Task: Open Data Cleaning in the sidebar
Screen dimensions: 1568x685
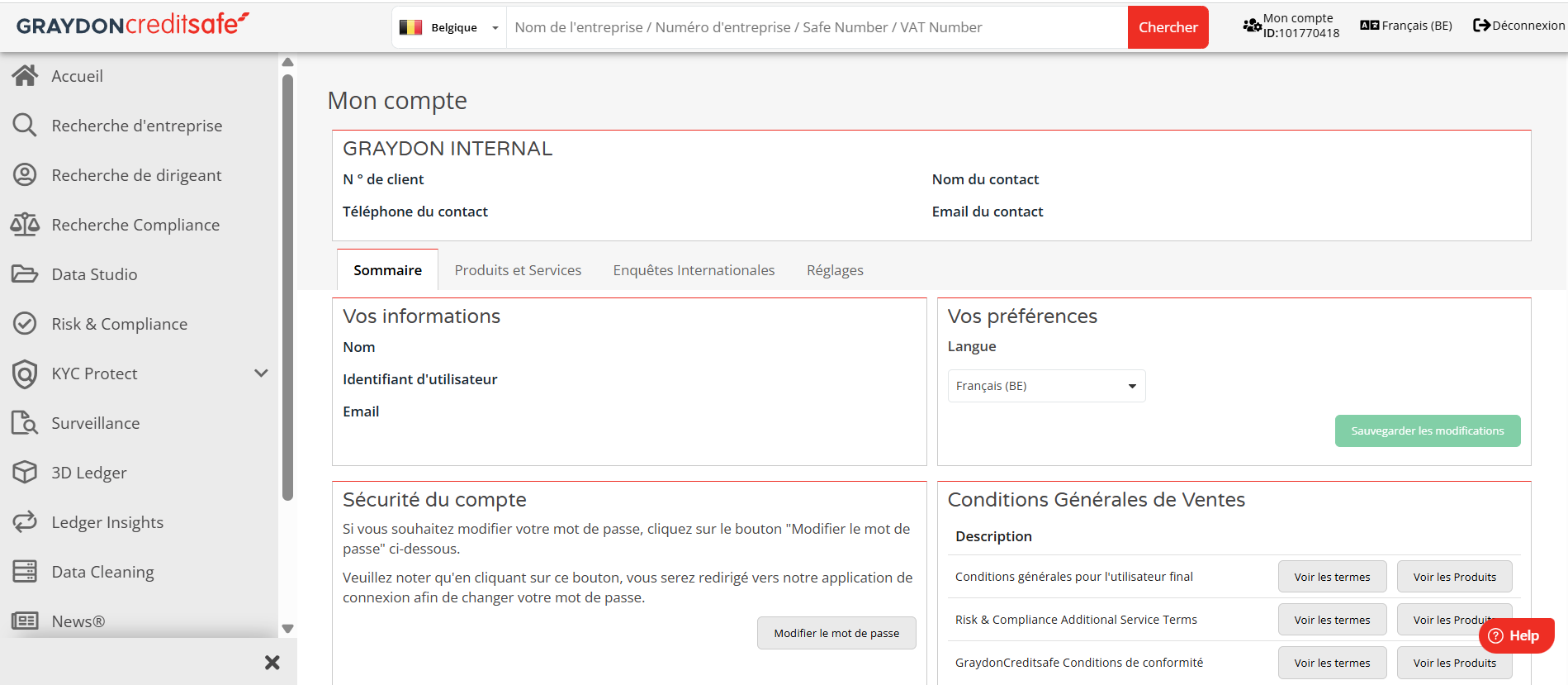Action: click(102, 572)
